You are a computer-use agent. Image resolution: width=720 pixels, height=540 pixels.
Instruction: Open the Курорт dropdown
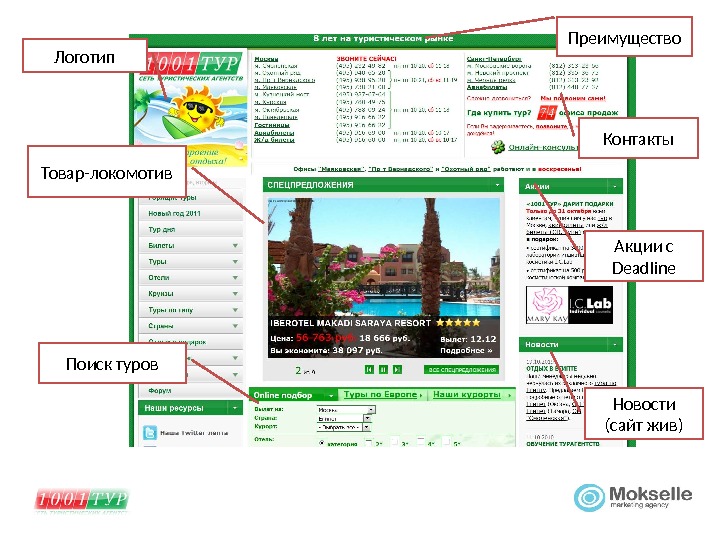[x=343, y=427]
